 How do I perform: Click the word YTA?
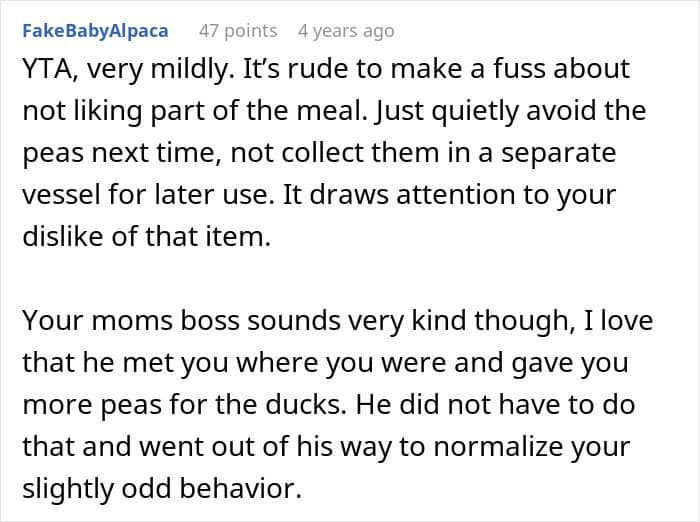(x=45, y=69)
